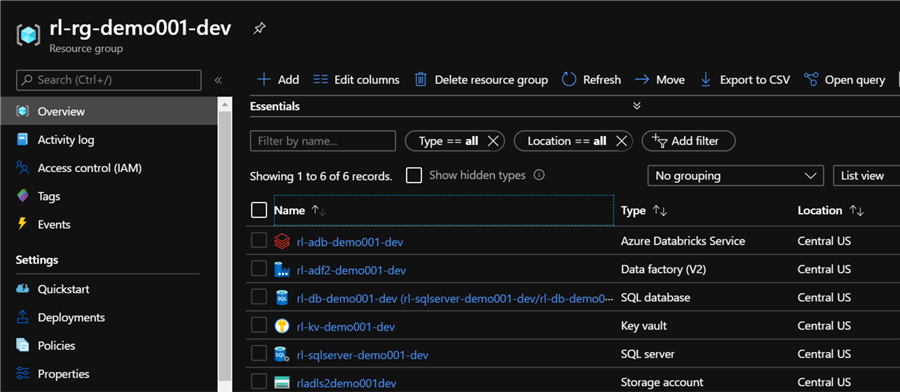Click Export to CSV

tap(745, 80)
